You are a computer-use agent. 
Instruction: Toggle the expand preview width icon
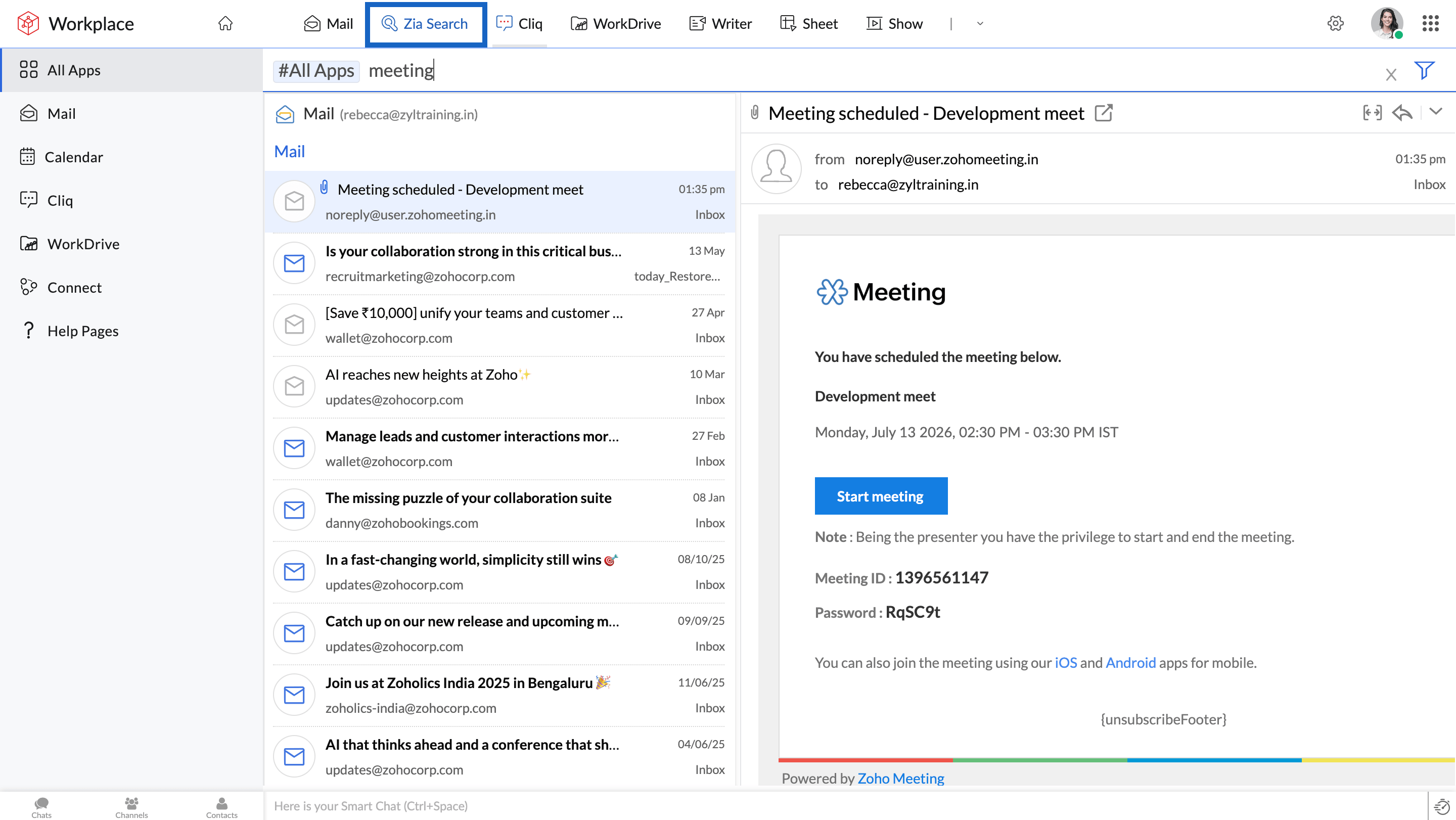click(1372, 112)
